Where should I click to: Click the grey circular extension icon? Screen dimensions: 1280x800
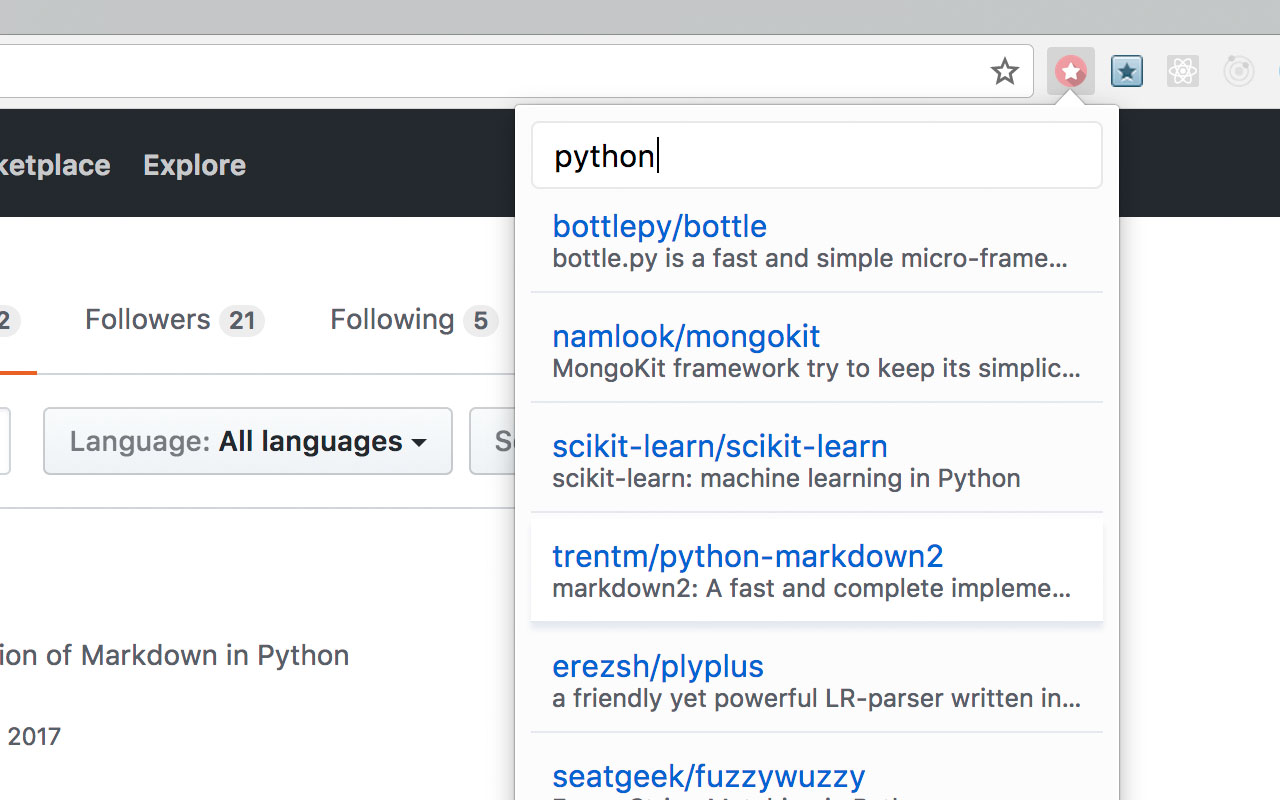coord(1239,71)
